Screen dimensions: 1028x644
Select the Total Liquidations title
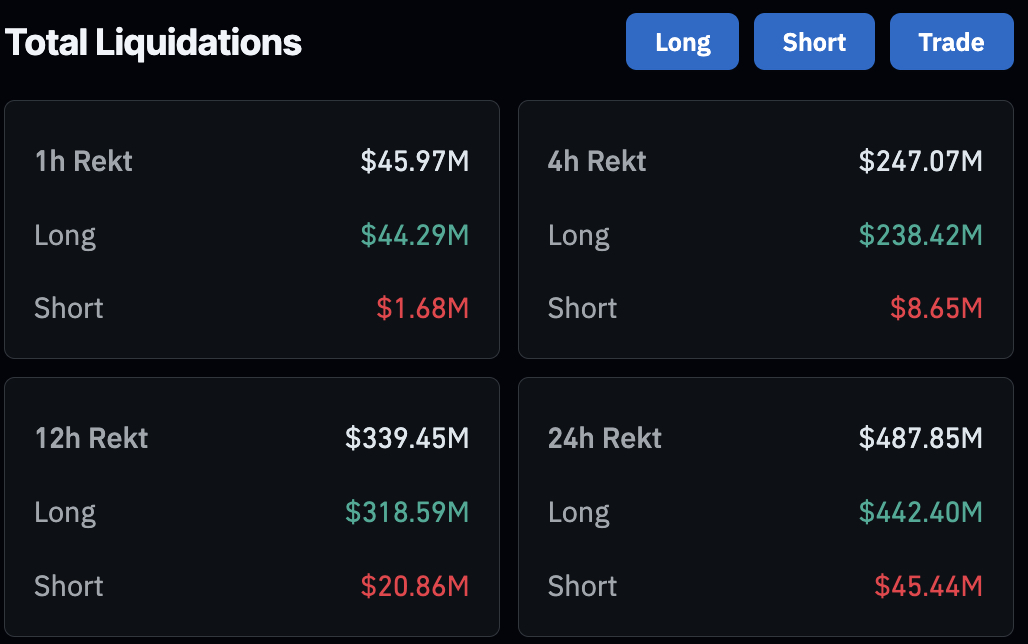click(152, 41)
